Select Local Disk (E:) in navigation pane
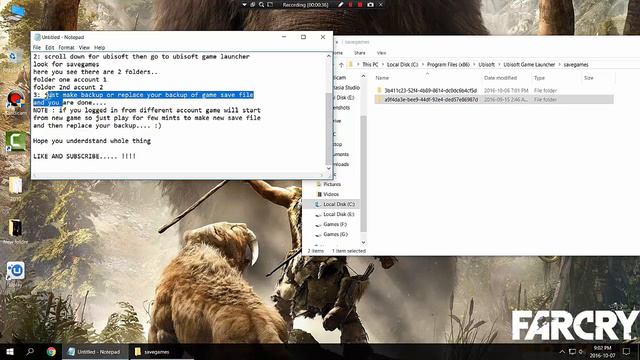Image resolution: width=640 pixels, height=360 pixels. click(x=339, y=214)
